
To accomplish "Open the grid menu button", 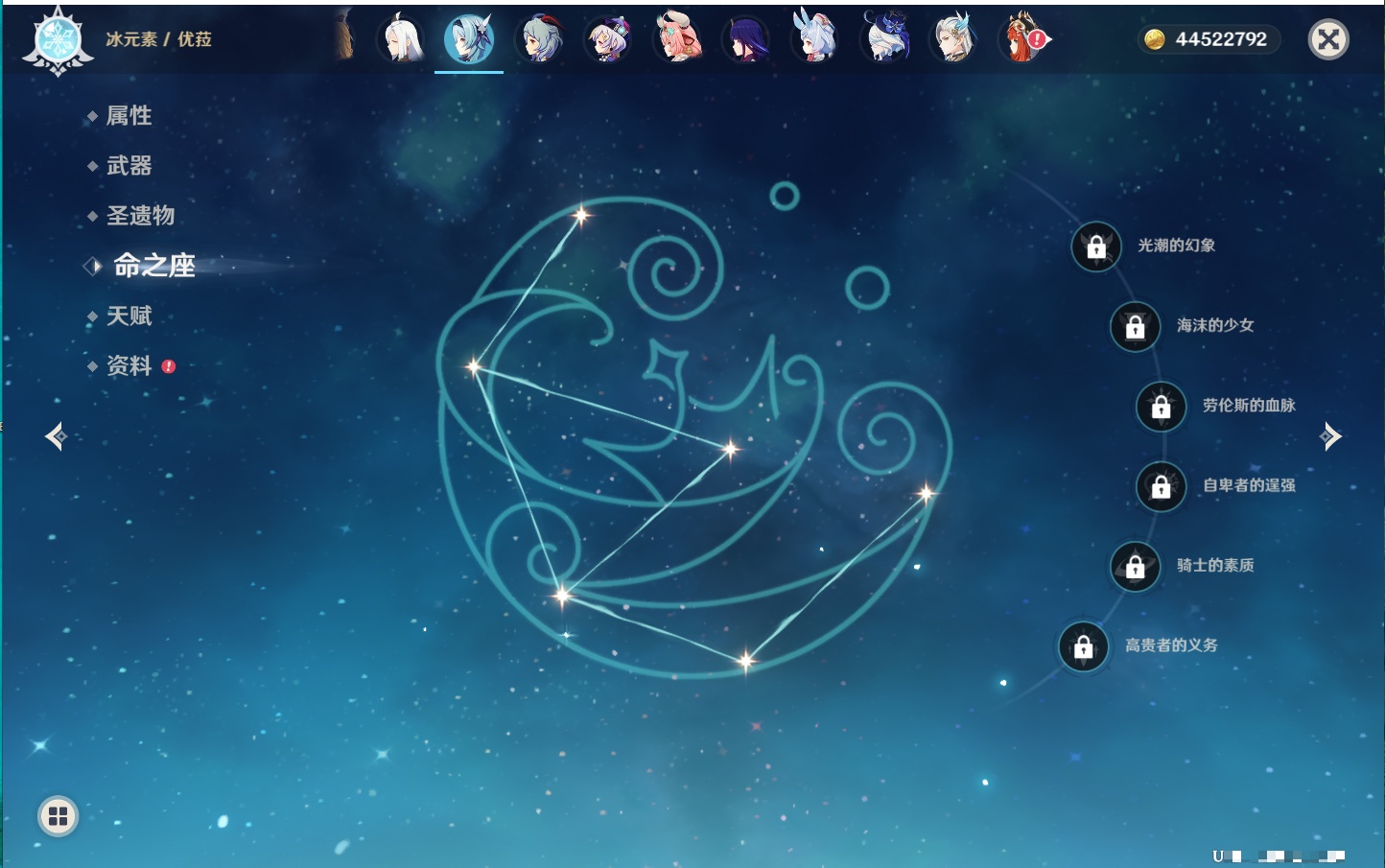I will coord(58,816).
